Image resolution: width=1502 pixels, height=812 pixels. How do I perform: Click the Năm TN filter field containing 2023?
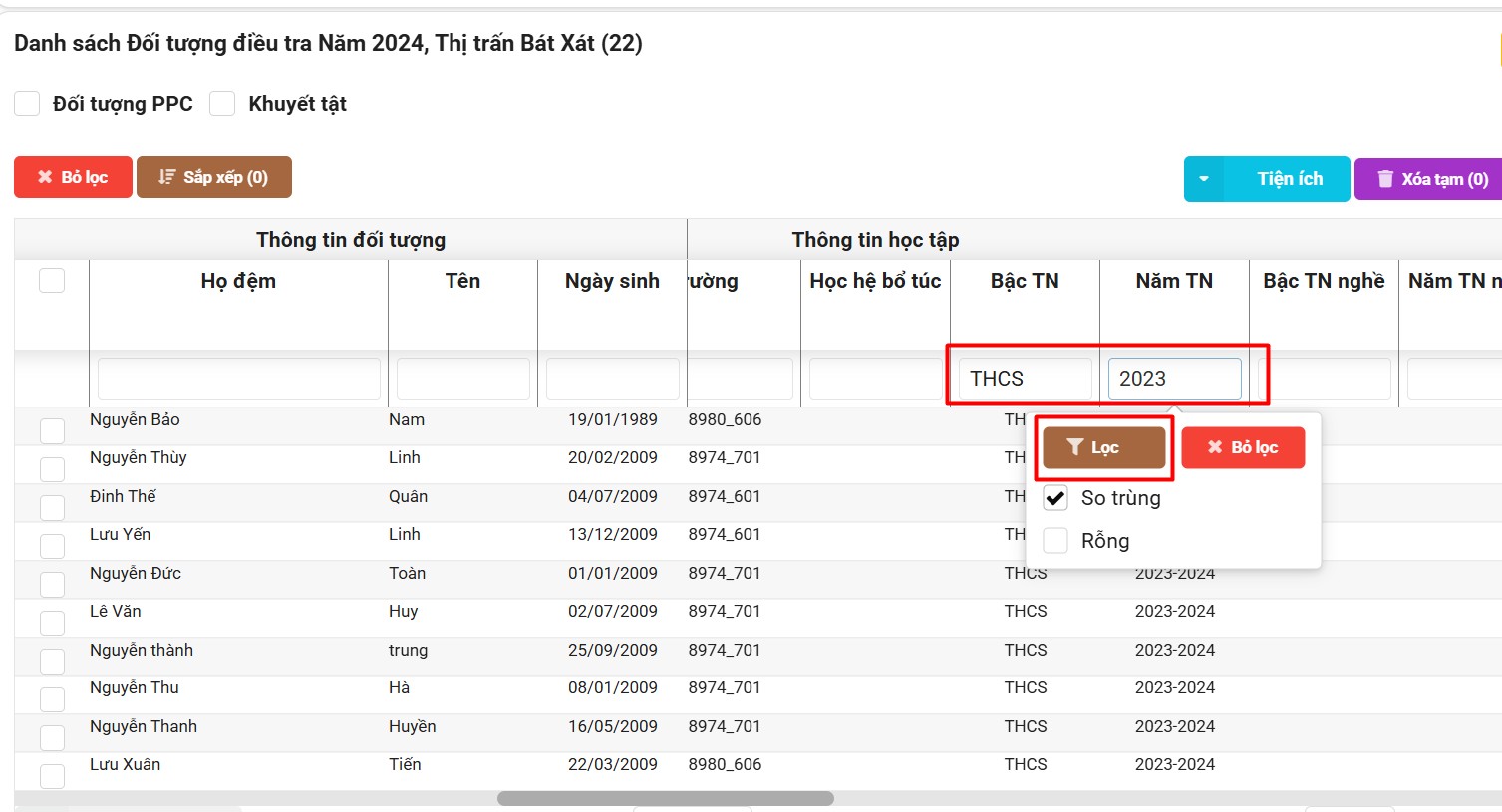click(x=1174, y=379)
